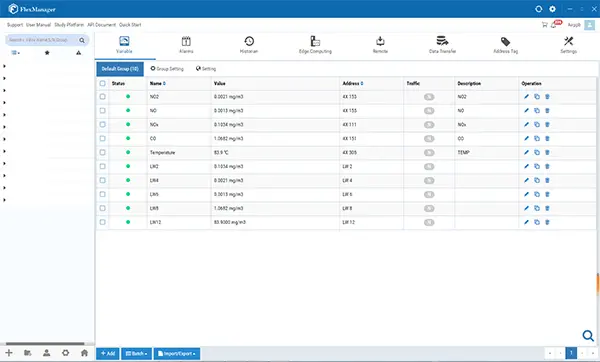
Task: Open the Address Tag icon
Action: coord(505,41)
